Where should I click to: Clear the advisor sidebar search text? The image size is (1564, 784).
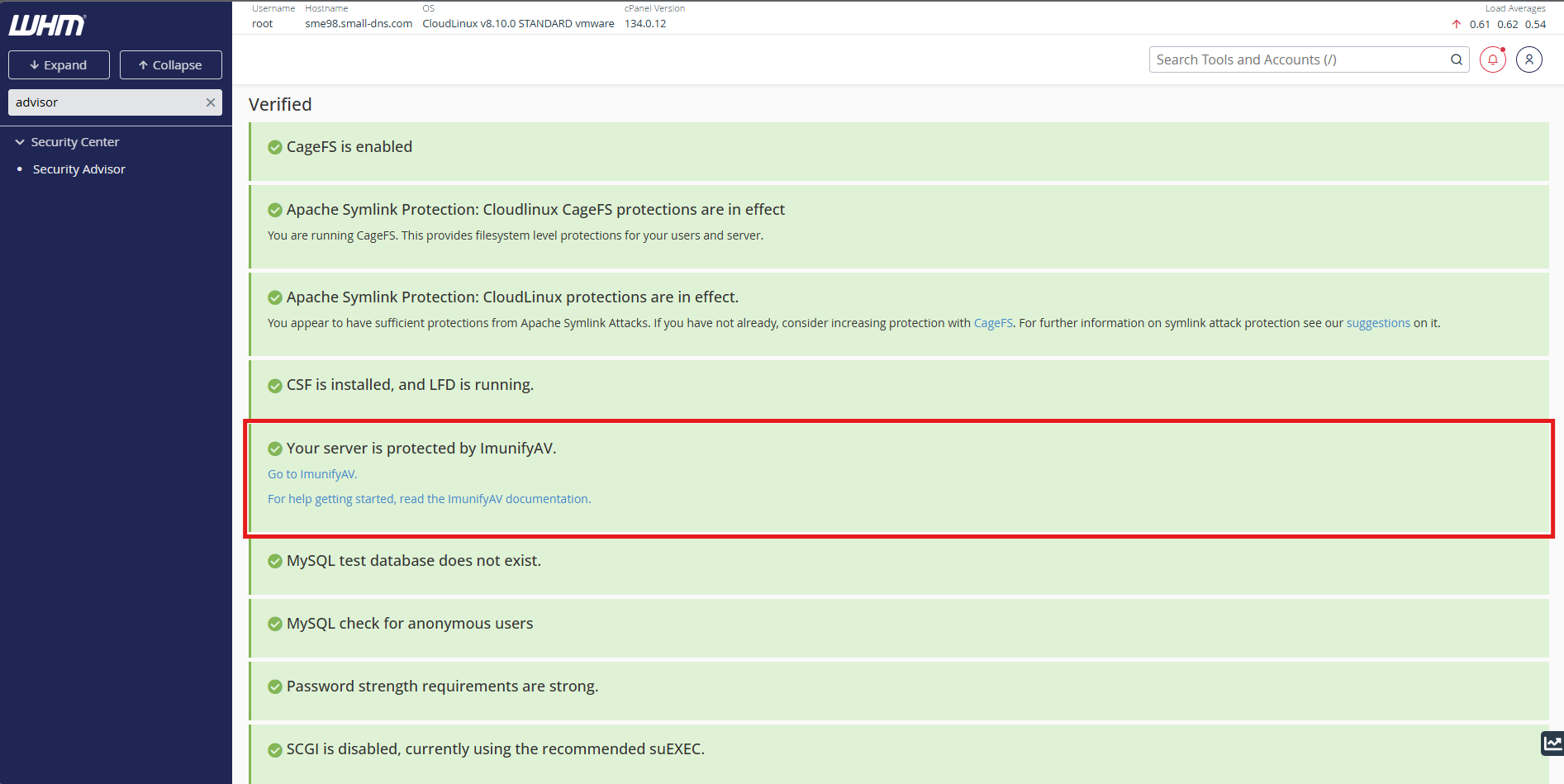click(210, 102)
